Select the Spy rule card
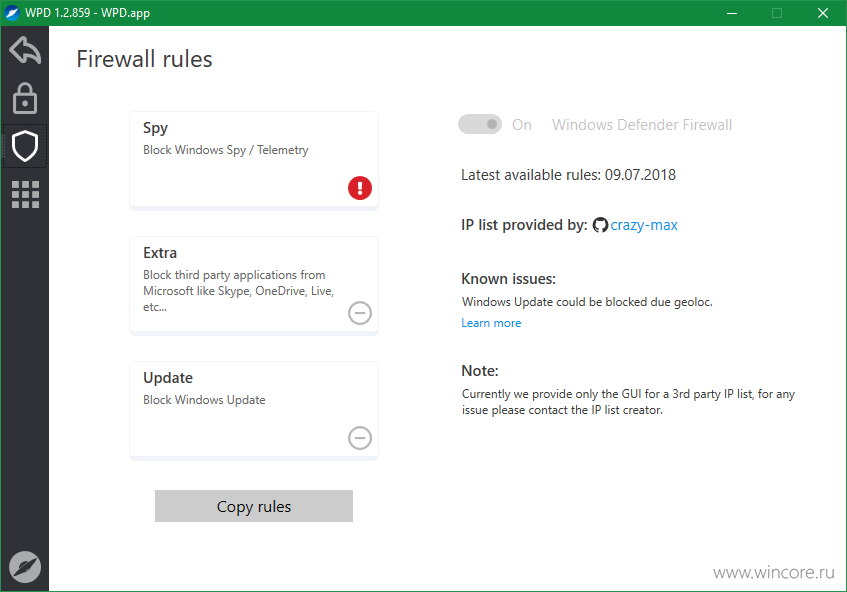847x592 pixels. tap(254, 161)
